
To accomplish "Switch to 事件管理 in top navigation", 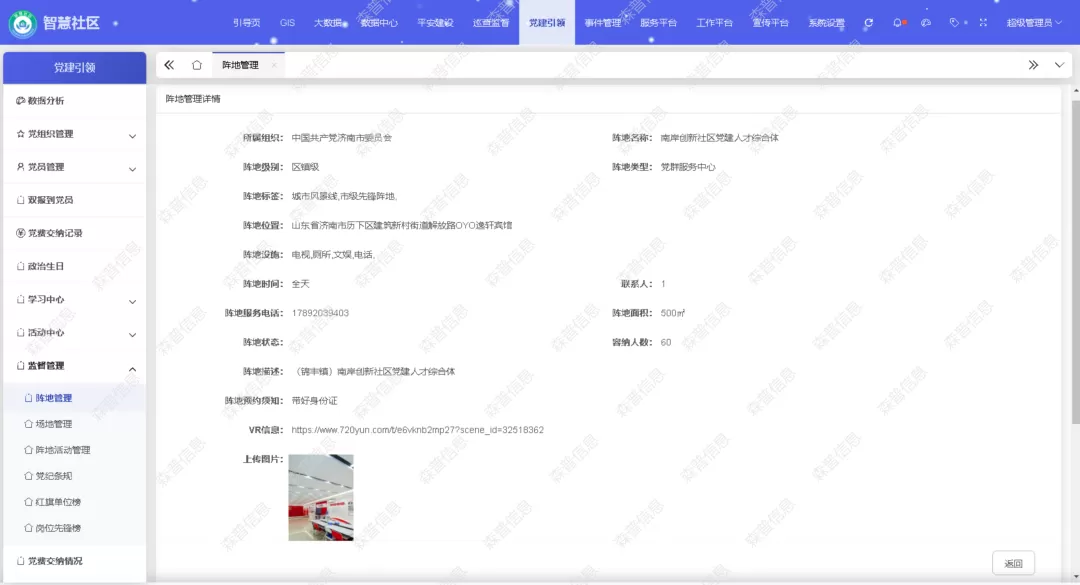I will 603,23.
